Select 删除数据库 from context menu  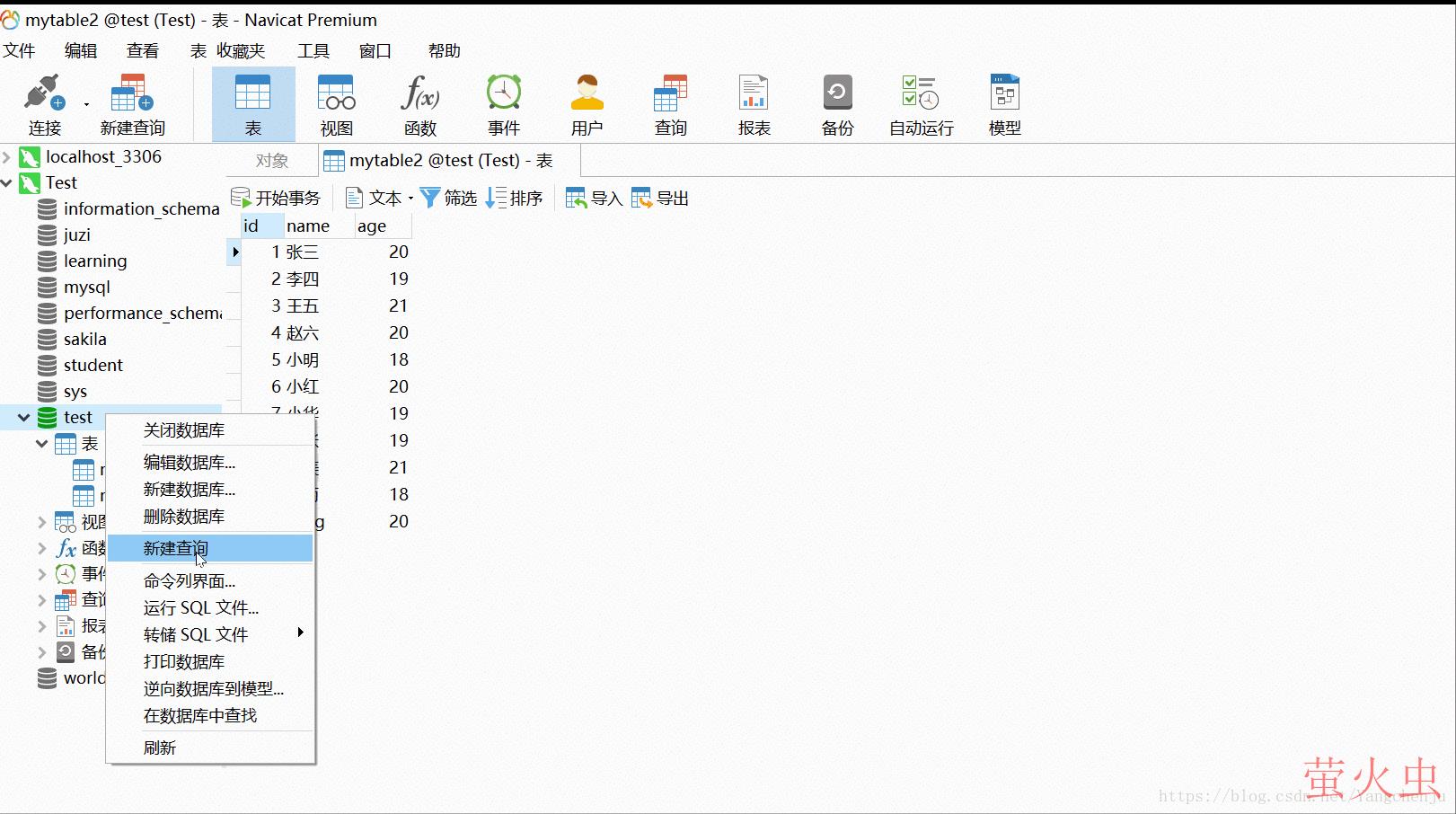coord(184,517)
